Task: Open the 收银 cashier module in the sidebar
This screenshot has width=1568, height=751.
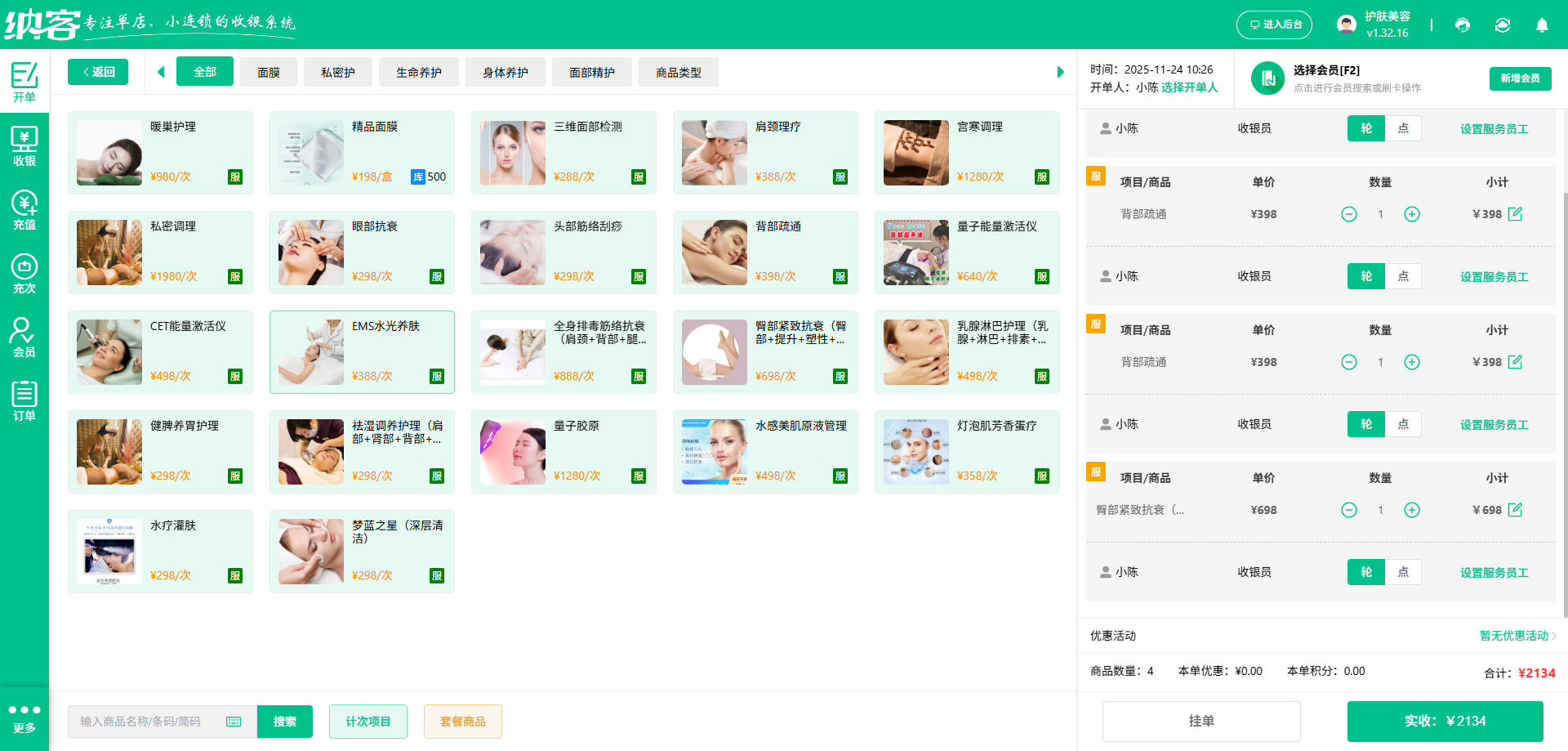Action: [24, 145]
